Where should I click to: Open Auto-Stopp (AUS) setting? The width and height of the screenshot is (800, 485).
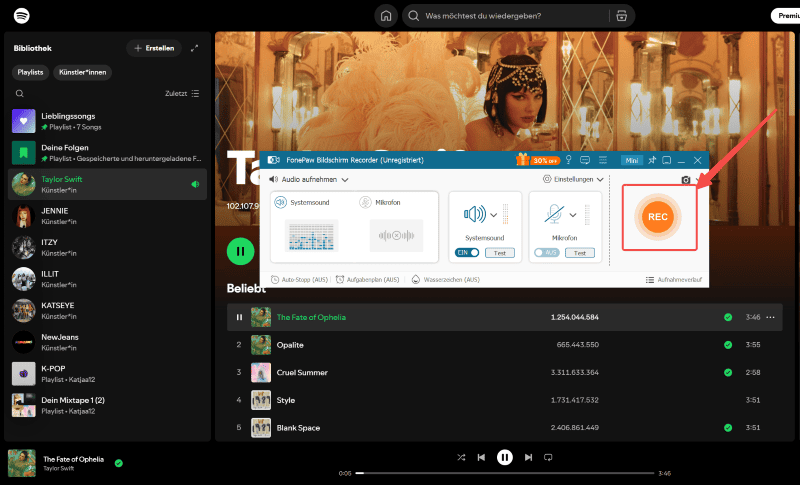tap(299, 279)
